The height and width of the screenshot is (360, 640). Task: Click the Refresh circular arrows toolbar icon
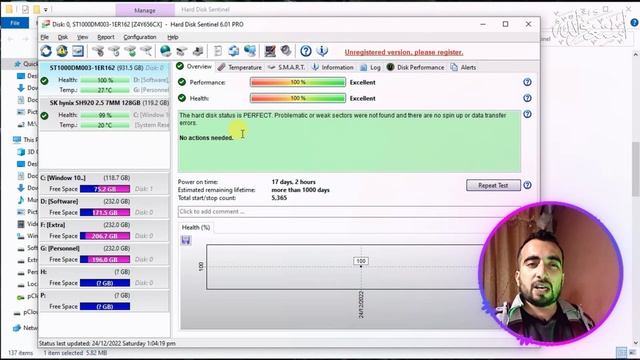(x=46, y=51)
